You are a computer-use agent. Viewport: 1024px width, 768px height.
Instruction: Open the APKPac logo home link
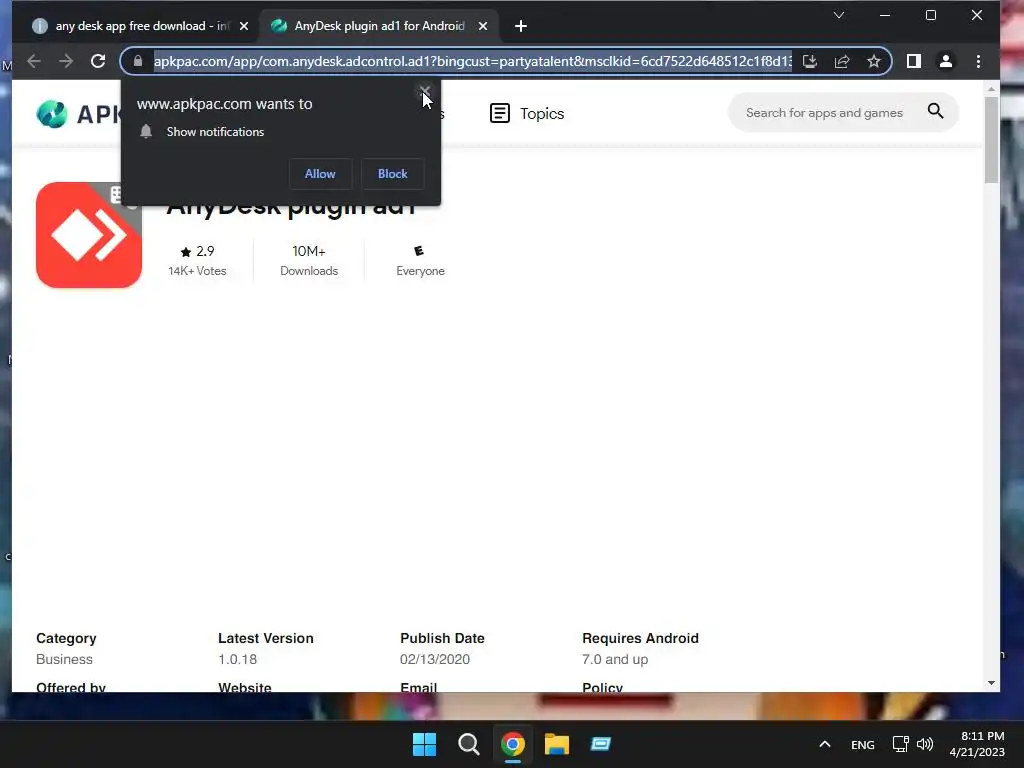78,114
